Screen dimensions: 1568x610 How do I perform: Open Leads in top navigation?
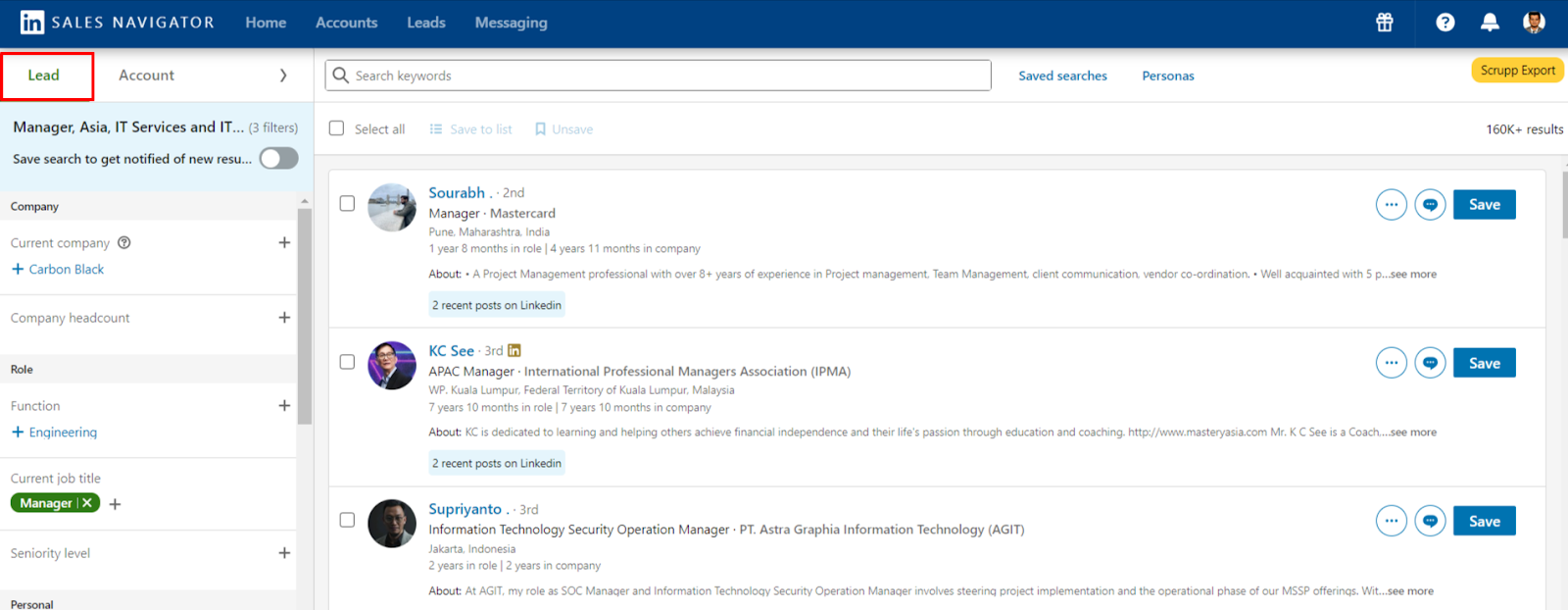tap(426, 23)
